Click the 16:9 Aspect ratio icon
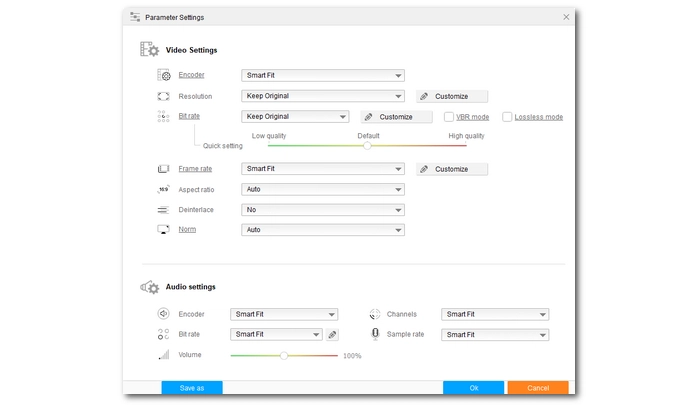The height and width of the screenshot is (405, 700). point(164,189)
